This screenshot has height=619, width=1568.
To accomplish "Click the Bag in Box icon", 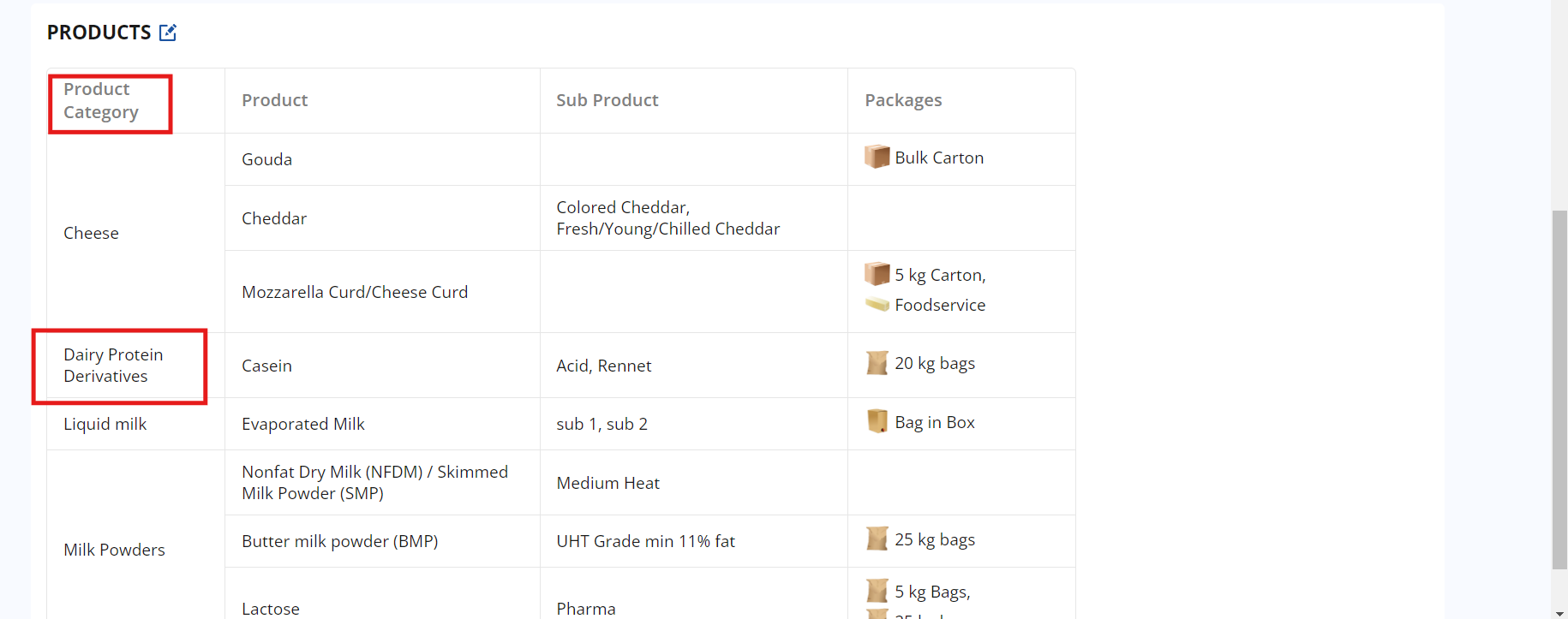I will [877, 421].
